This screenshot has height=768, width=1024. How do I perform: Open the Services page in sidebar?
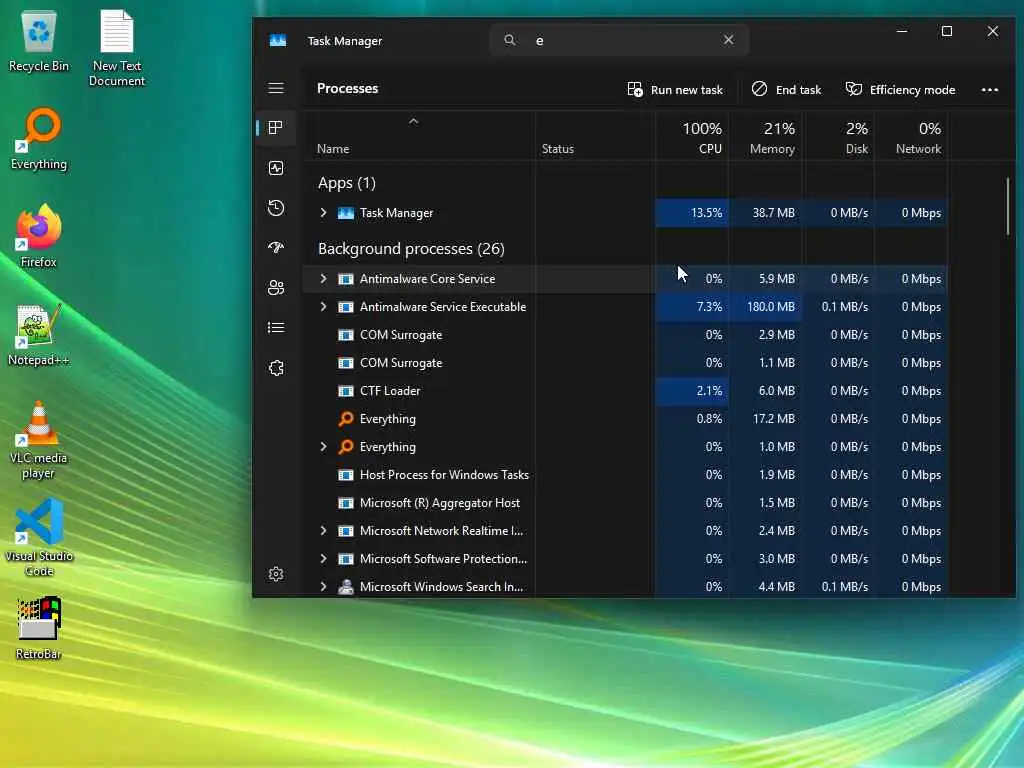(276, 368)
